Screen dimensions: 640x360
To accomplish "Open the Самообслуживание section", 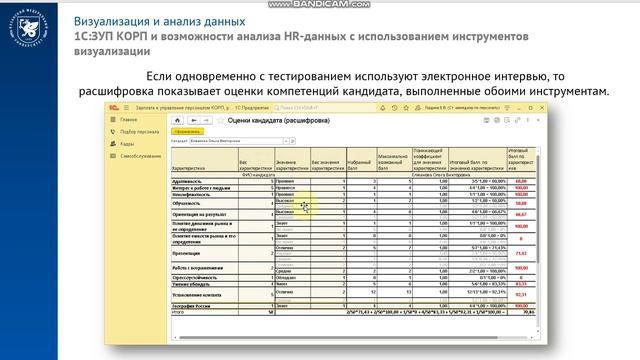I will pyautogui.click(x=140, y=156).
